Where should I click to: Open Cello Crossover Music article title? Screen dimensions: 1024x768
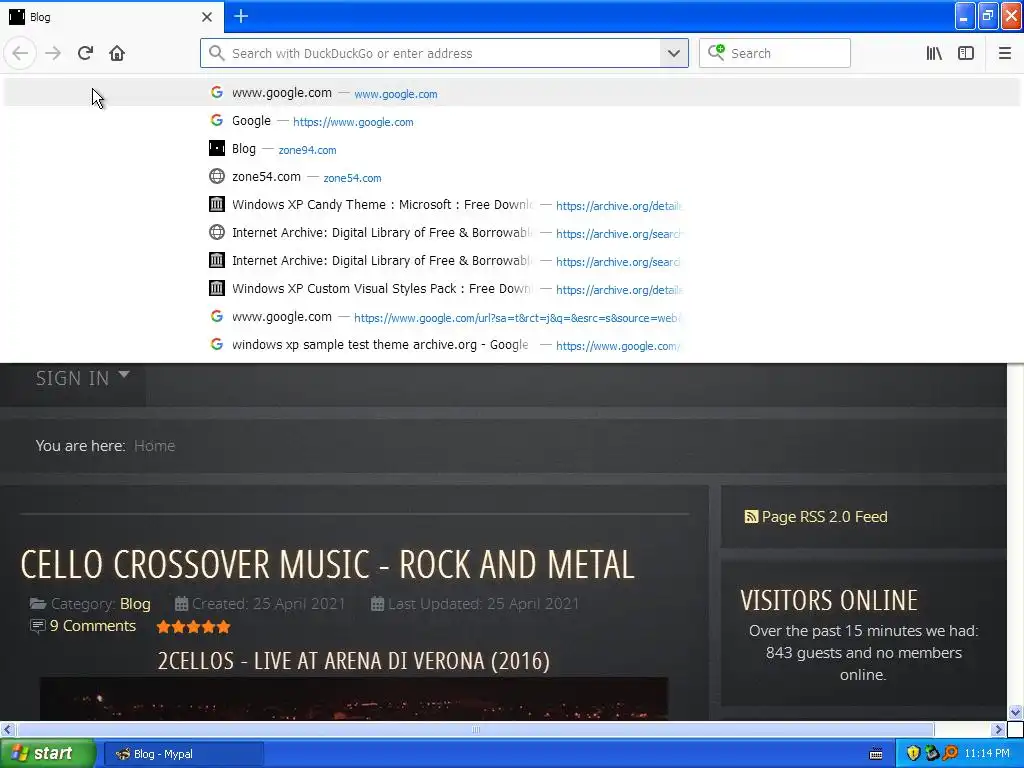coord(327,565)
